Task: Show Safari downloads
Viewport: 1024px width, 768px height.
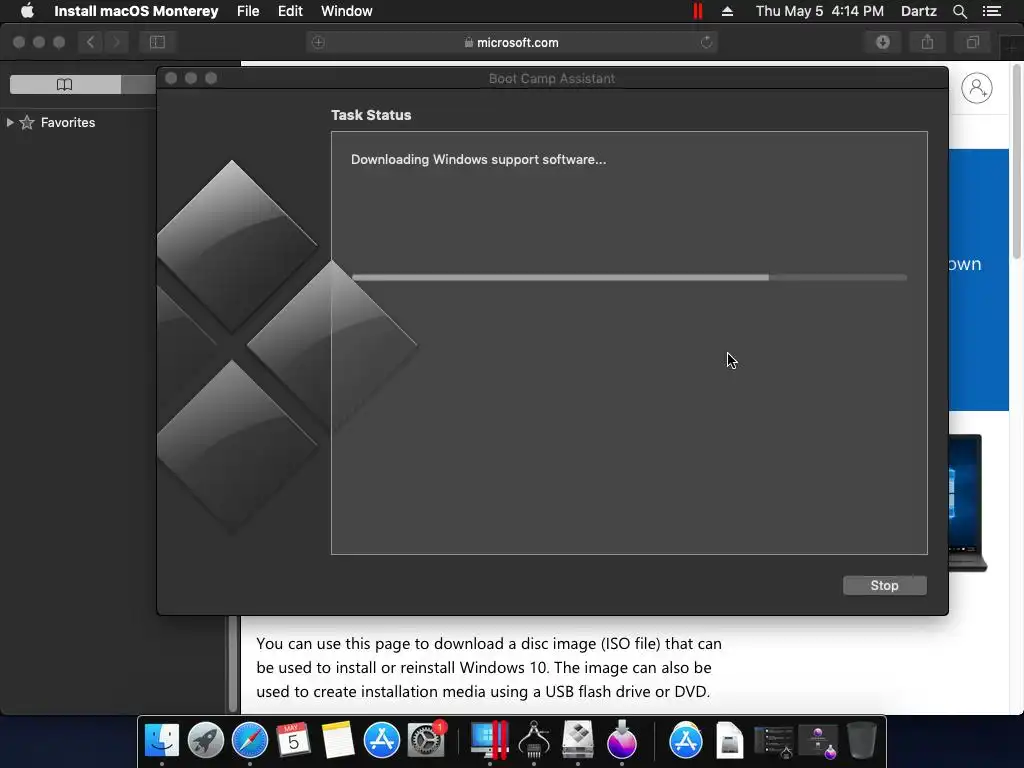Action: click(x=883, y=42)
